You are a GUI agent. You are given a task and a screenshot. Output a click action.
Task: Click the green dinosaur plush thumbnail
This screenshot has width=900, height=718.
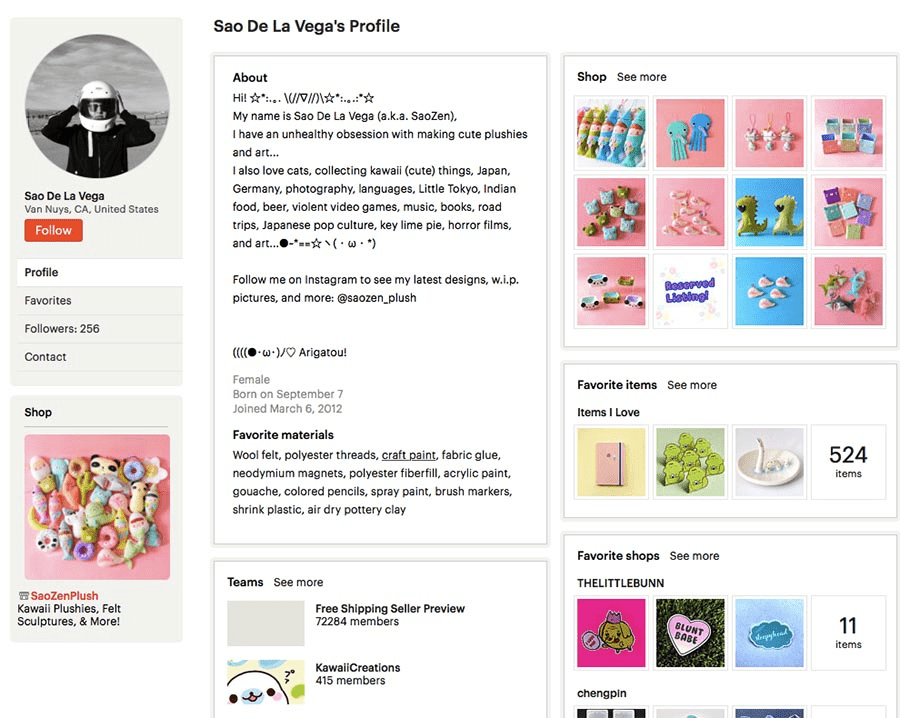click(769, 212)
